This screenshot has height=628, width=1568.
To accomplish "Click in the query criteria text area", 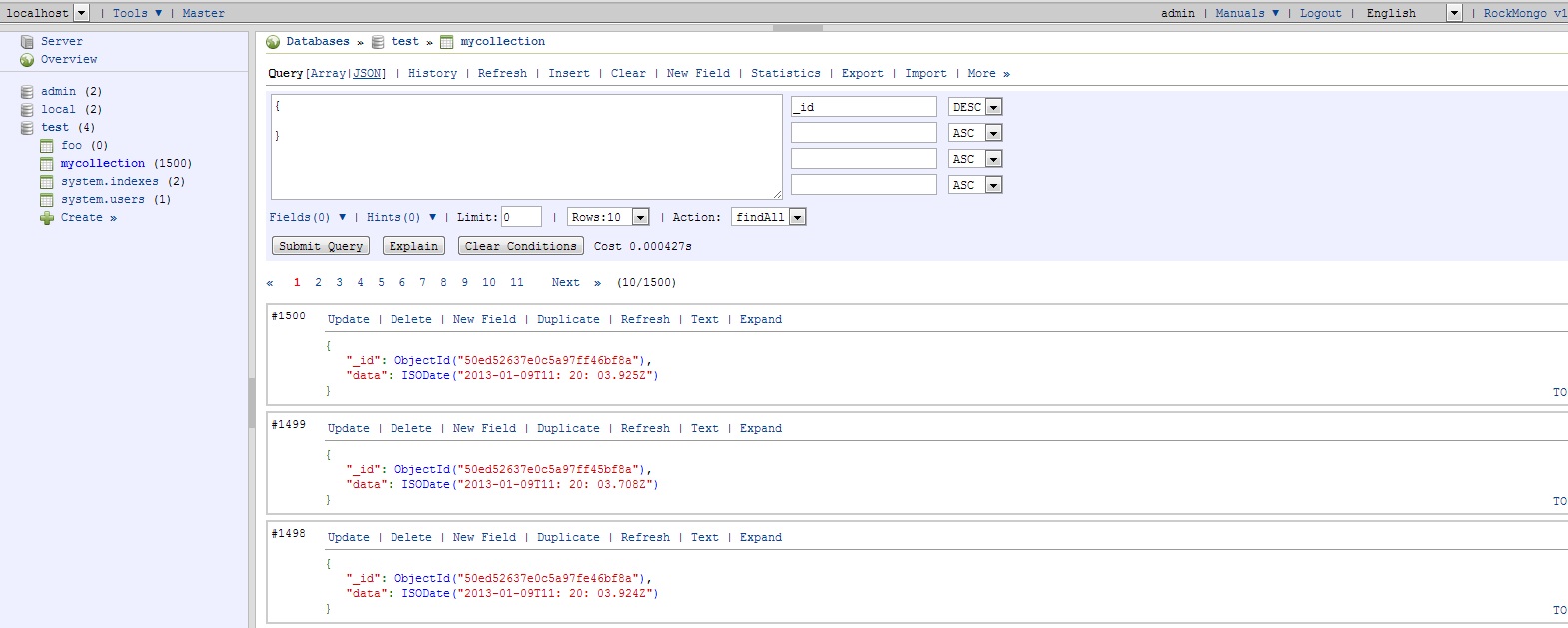I will pyautogui.click(x=526, y=147).
